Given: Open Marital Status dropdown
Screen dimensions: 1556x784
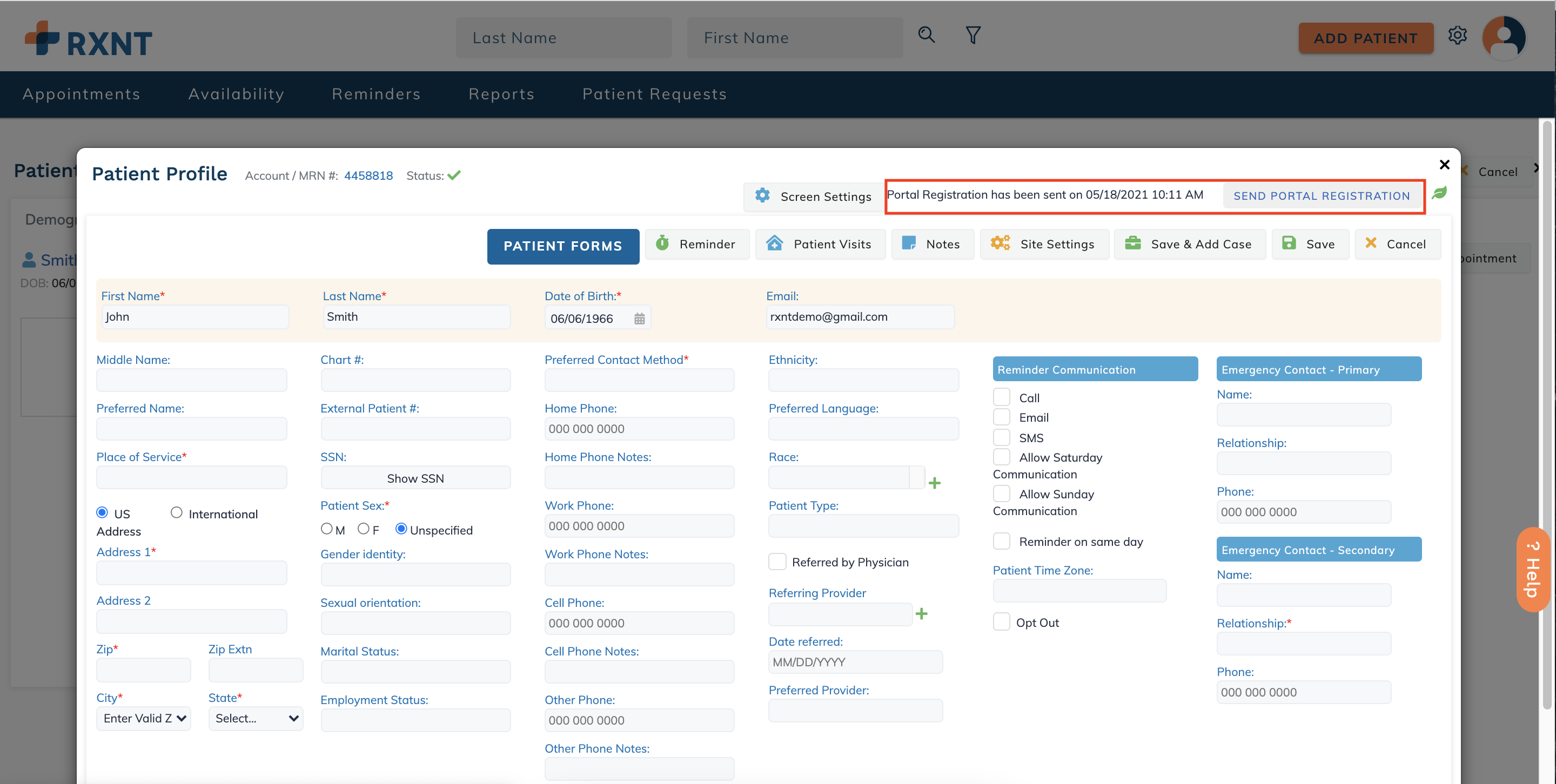Looking at the screenshot, I should tap(415, 672).
